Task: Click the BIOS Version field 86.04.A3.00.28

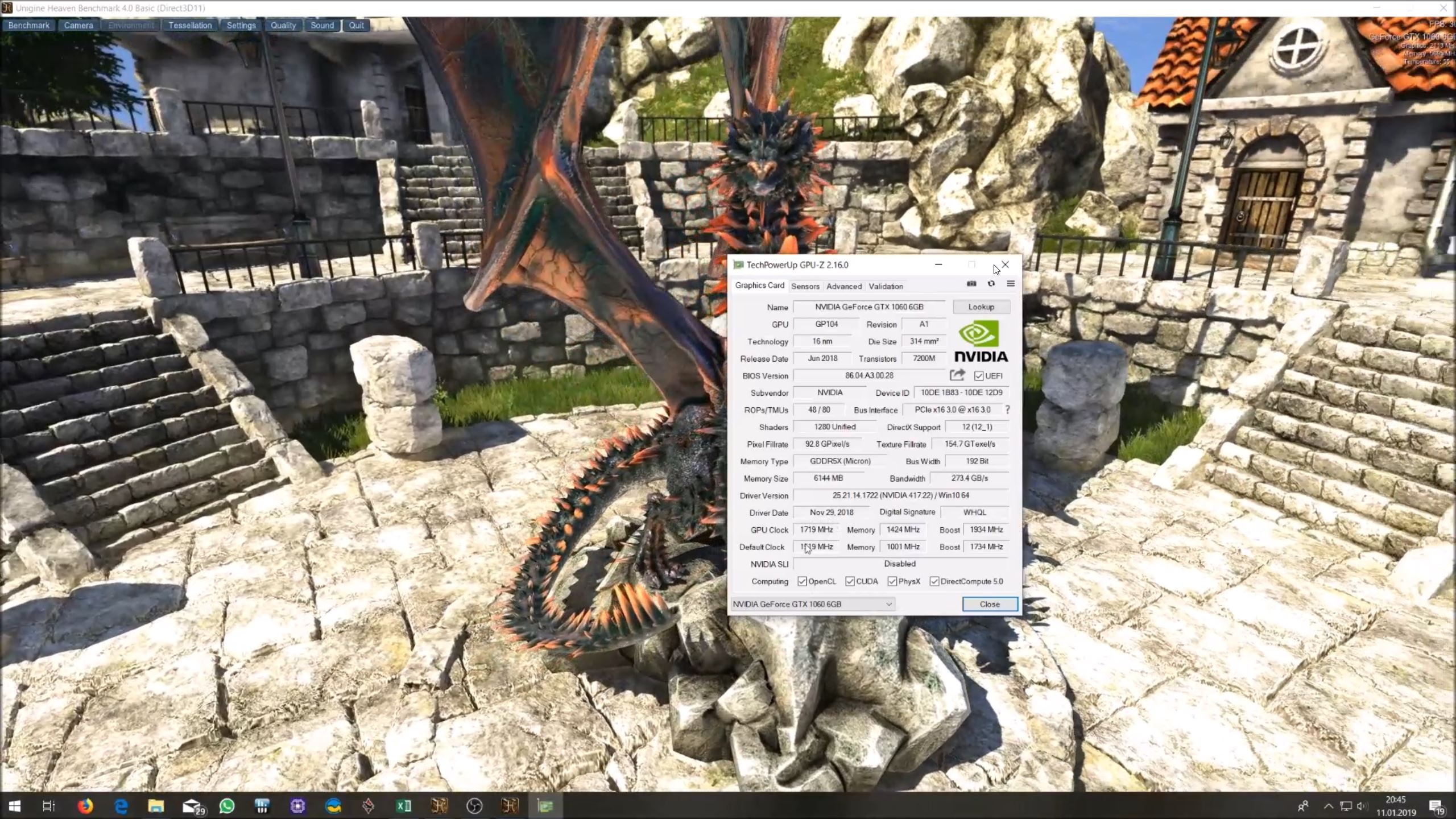Action: 869,375
